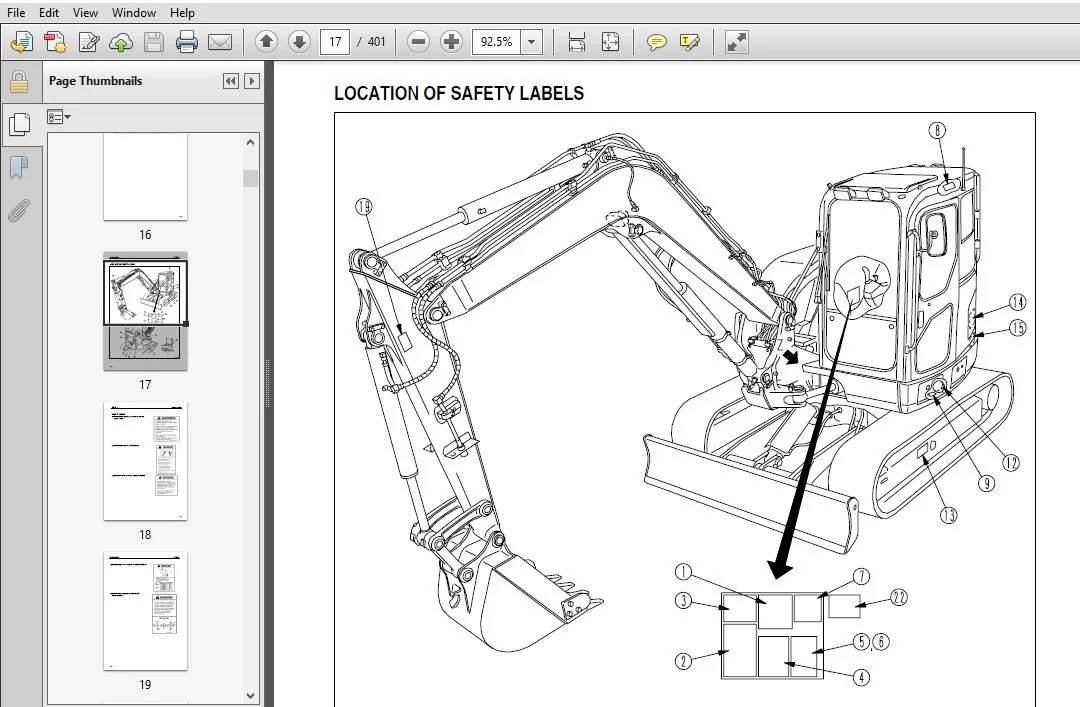Select page 16 thumbnail
Screen dimensions: 1080x707
pyautogui.click(x=145, y=177)
